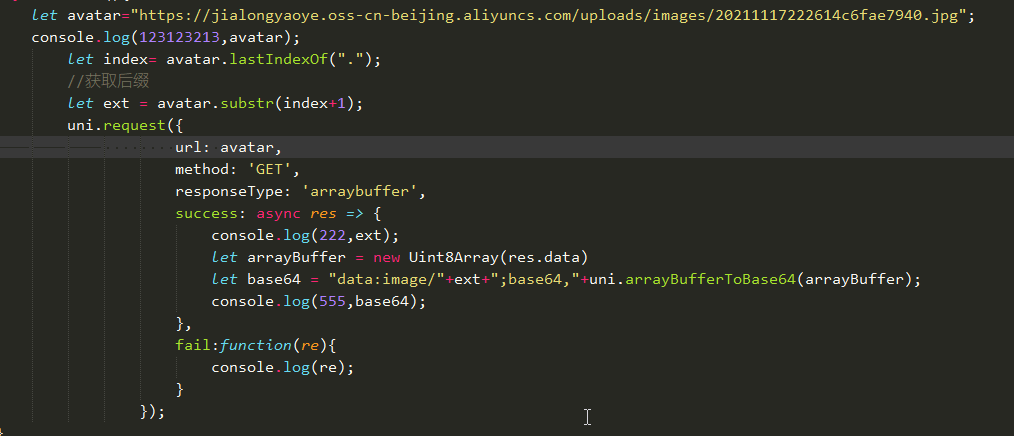This screenshot has width=1014, height=436.
Task: Click index+1 inside substr call
Action: tap(315, 104)
